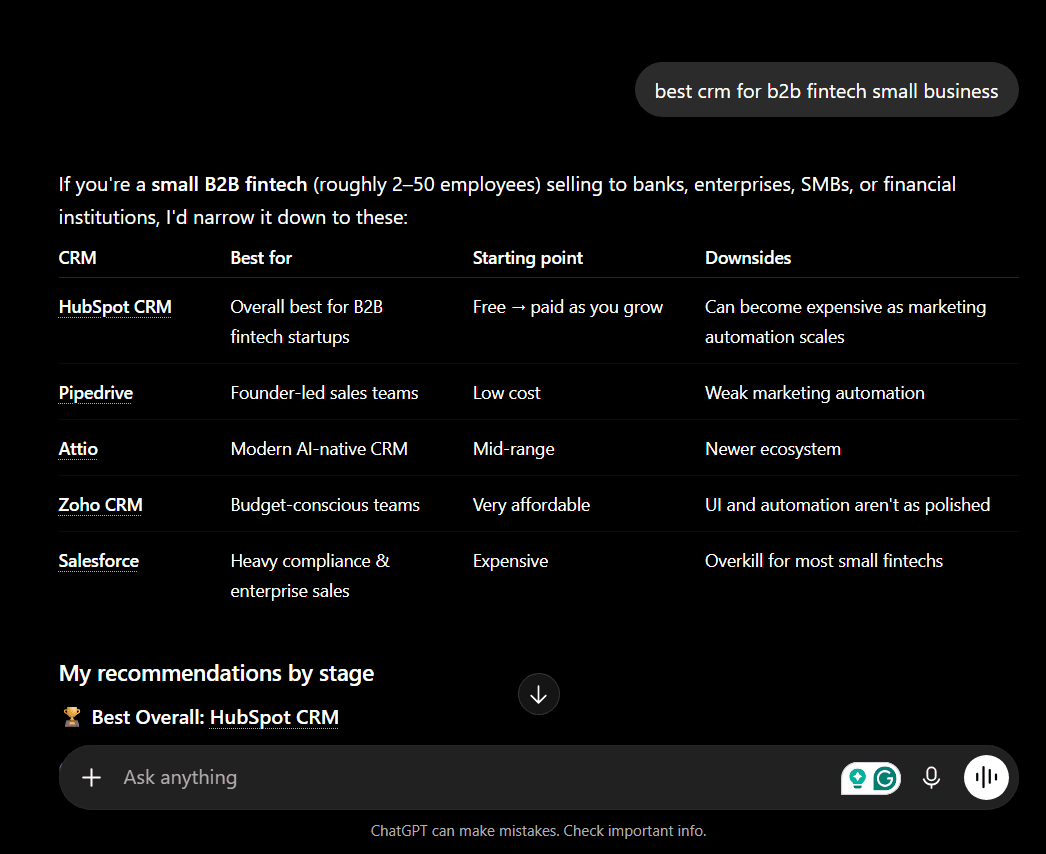Click the 'Weak marketing automation' cell
The image size is (1046, 854).
point(815,393)
